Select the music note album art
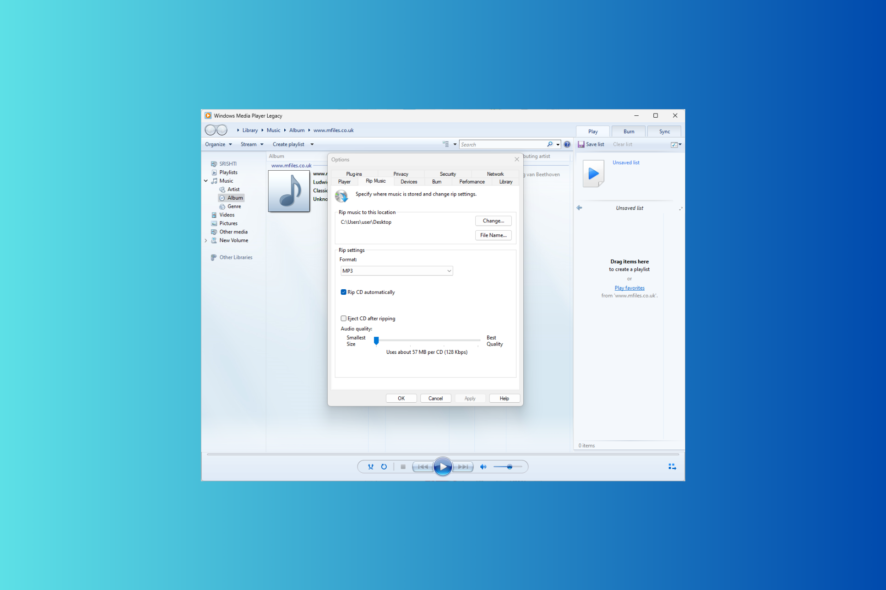Screen dimensions: 886x590 (289, 191)
